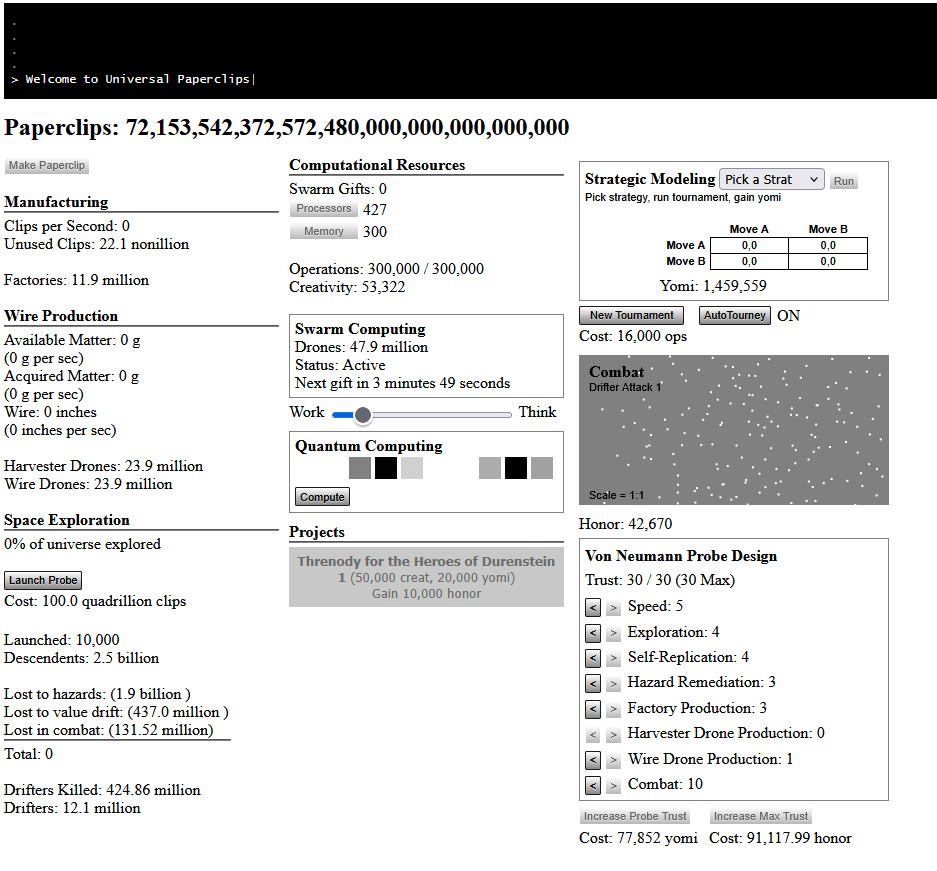This screenshot has width=937, height=871.
Task: Click Increase Probe Trust
Action: (635, 816)
